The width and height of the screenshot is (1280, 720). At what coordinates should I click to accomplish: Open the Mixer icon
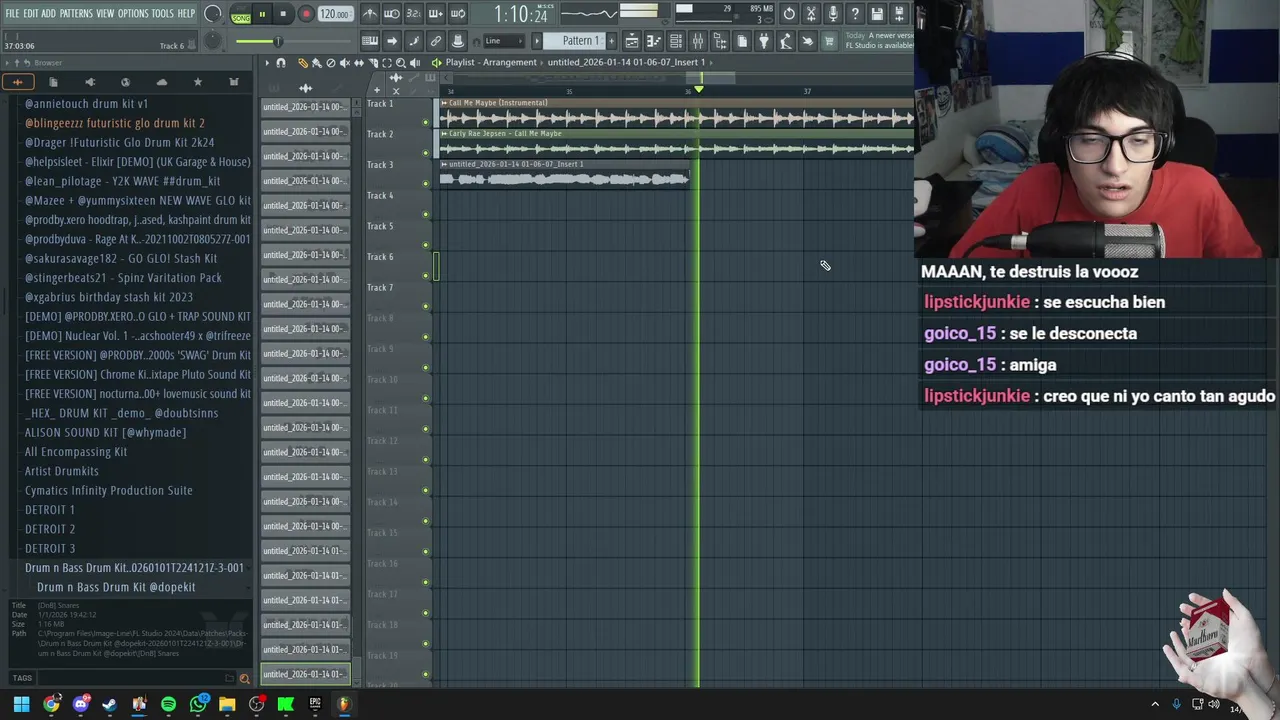[x=698, y=41]
